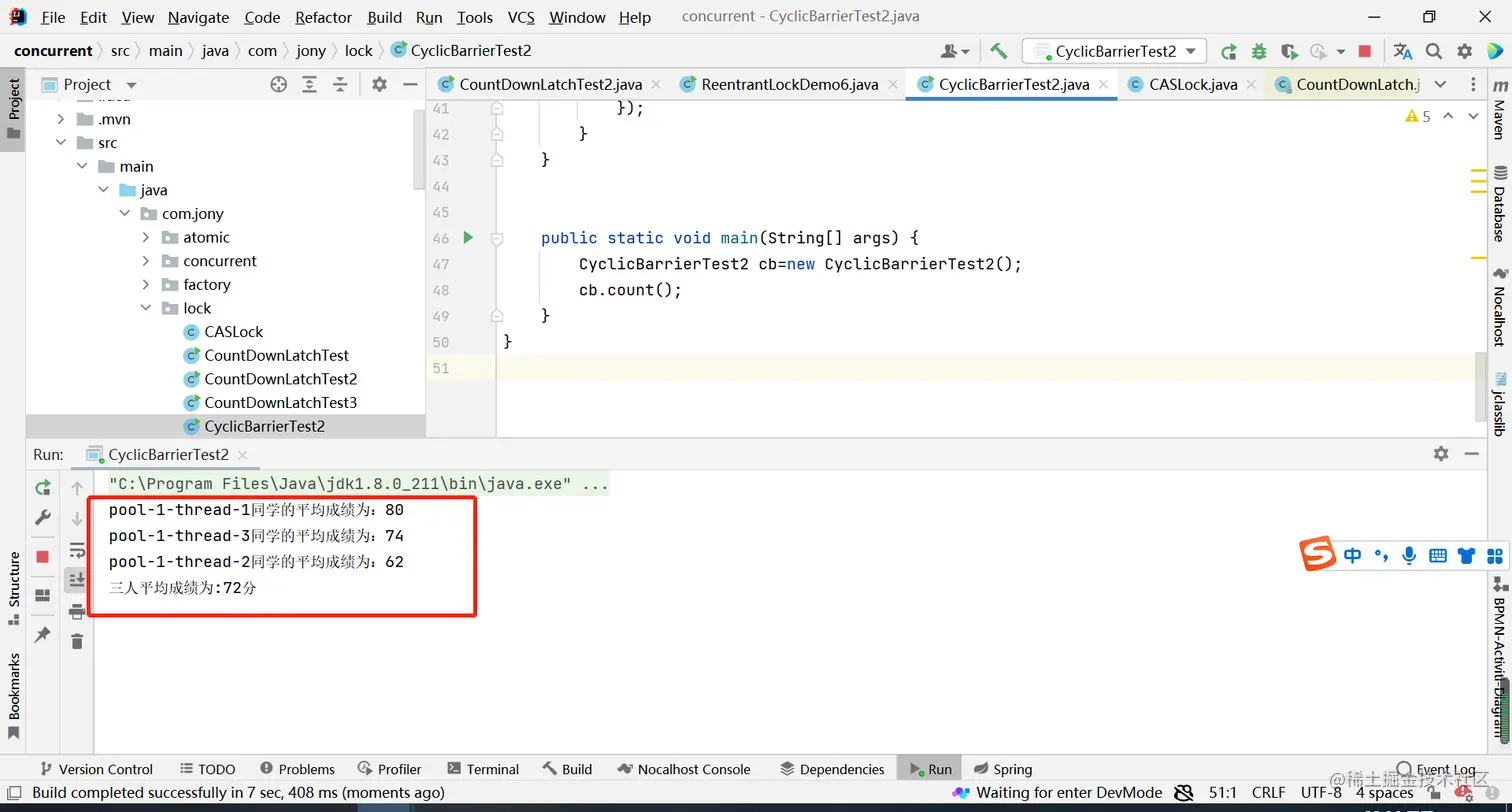Open the CyclicBarrierTest2 run configuration dropdown
1512x812 pixels.
(1115, 51)
